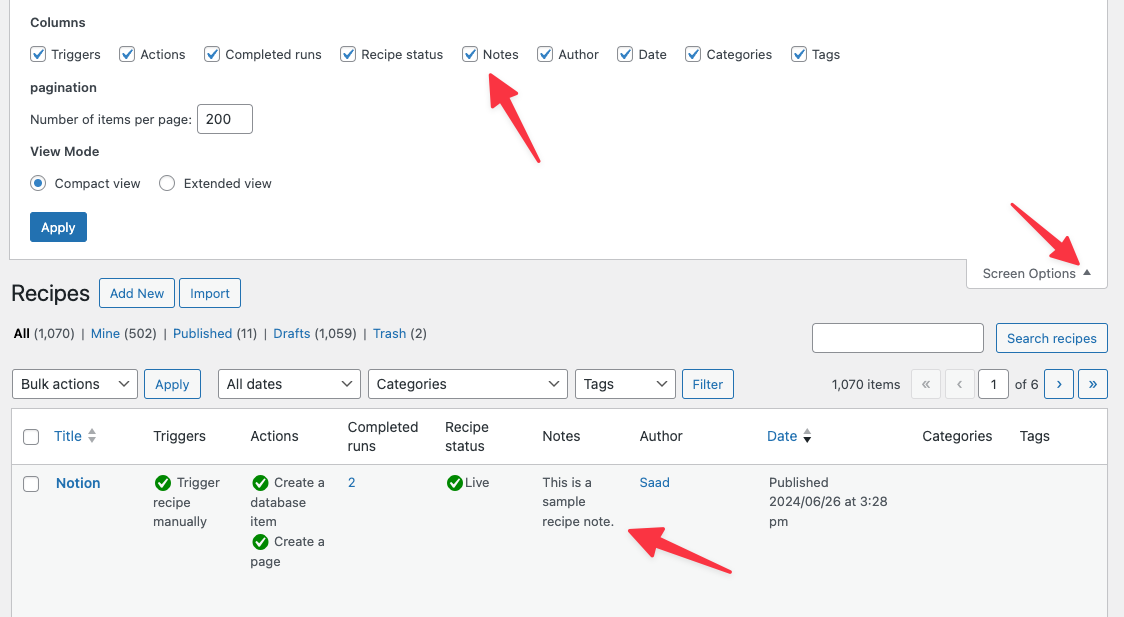Click green check beside Create a database item

[x=260, y=483]
